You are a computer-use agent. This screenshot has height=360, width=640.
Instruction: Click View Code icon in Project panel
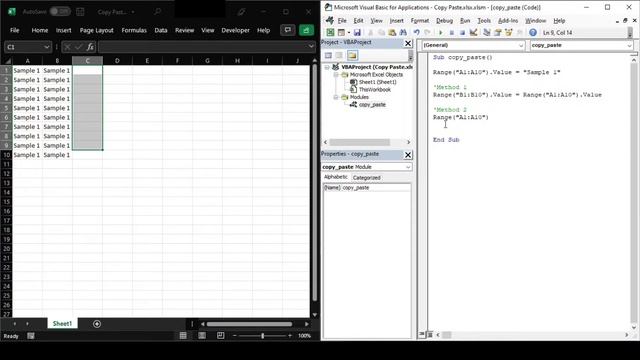(328, 55)
